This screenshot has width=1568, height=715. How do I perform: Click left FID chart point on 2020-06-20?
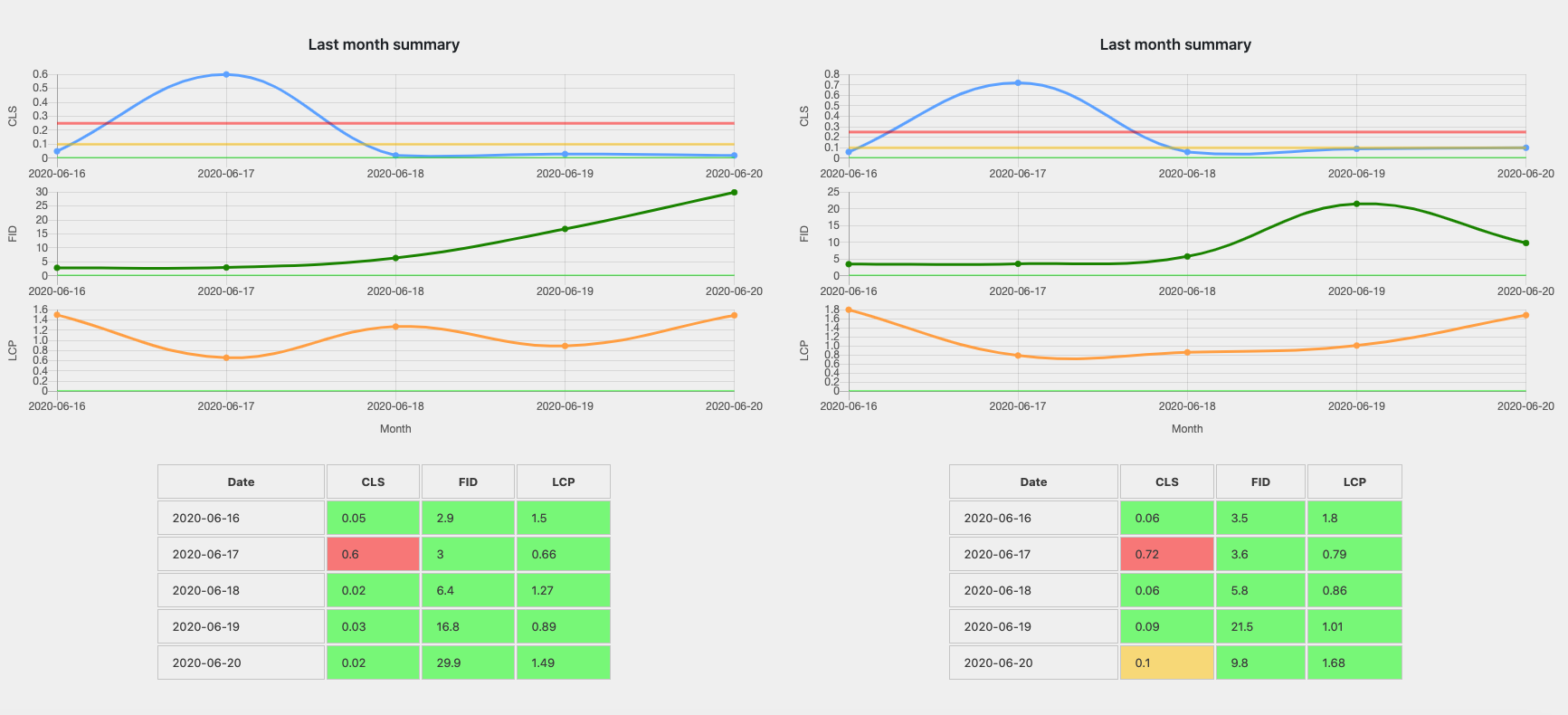734,192
